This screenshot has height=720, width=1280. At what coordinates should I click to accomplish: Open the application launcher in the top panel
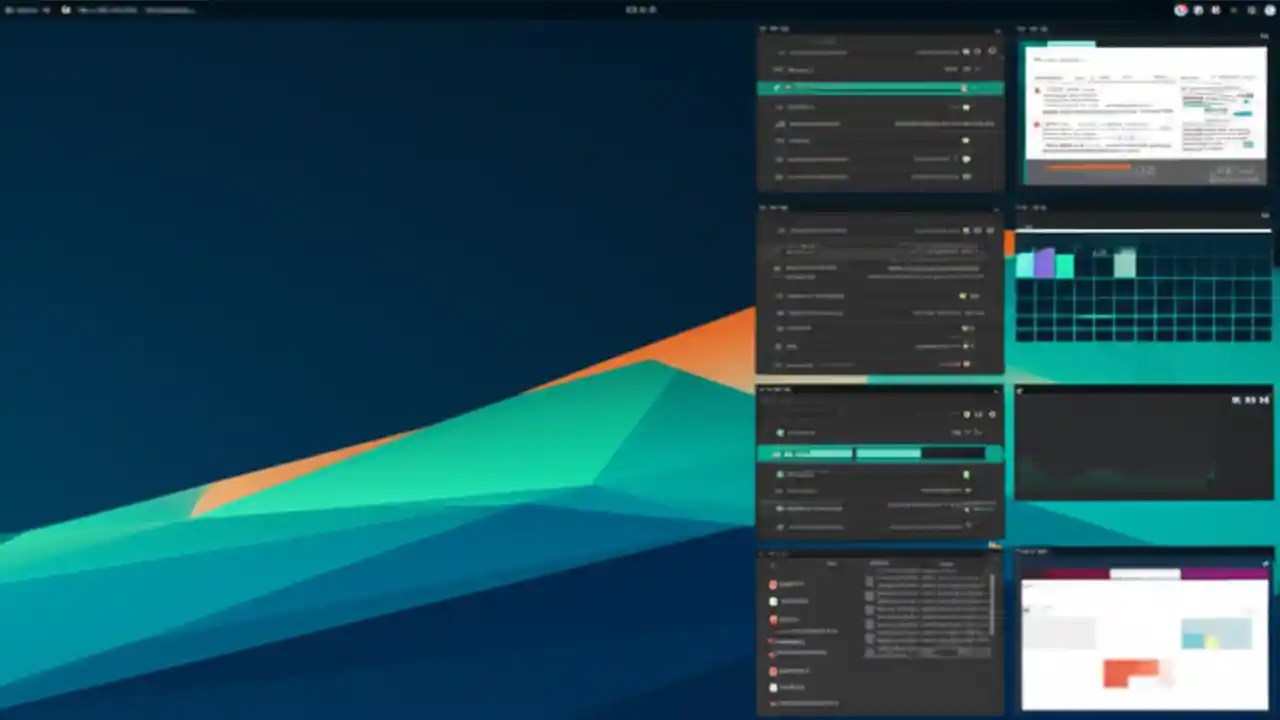coord(10,9)
